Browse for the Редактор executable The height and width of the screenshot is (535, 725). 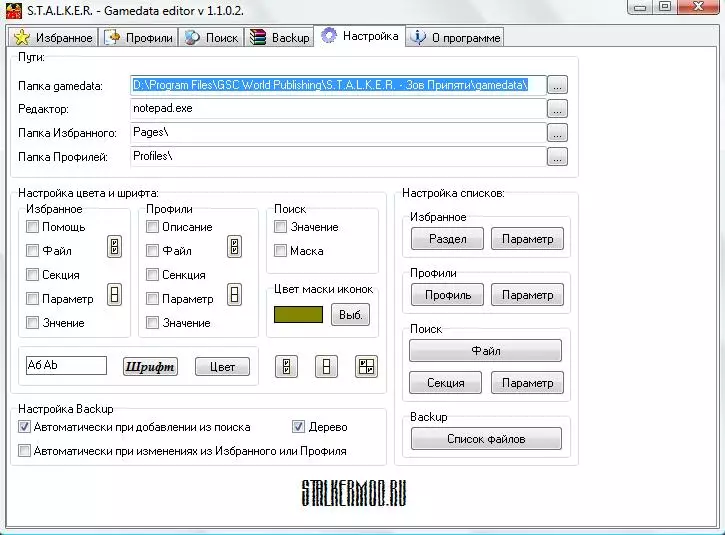pos(557,109)
